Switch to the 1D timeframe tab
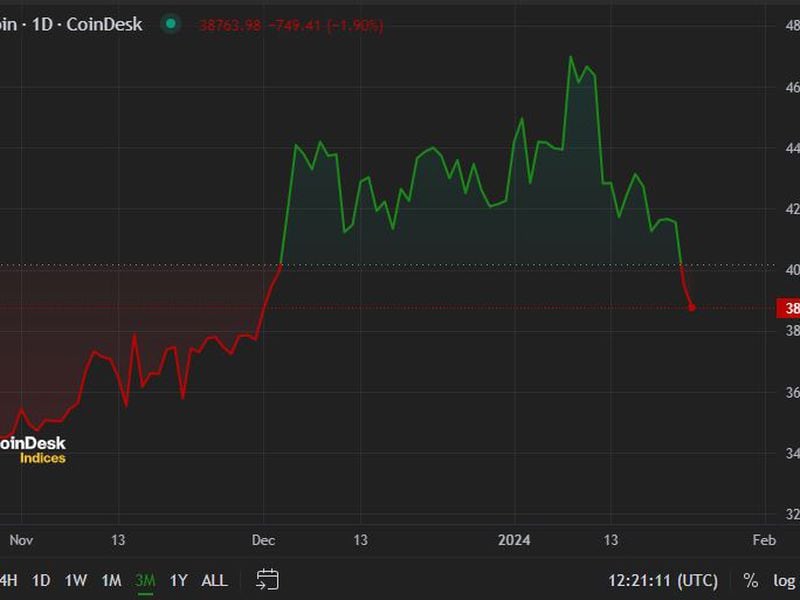Image resolution: width=800 pixels, height=600 pixels. click(42, 579)
